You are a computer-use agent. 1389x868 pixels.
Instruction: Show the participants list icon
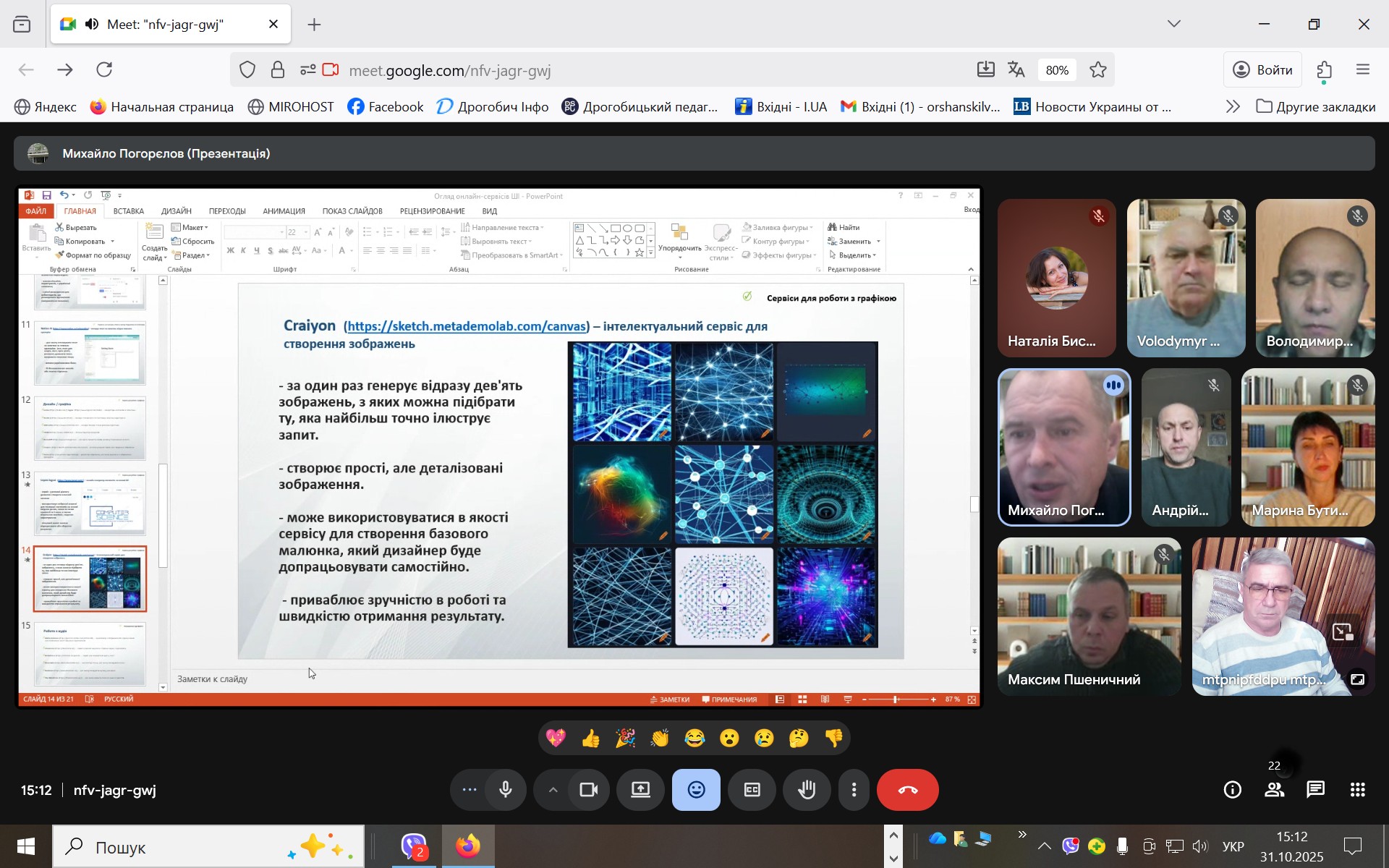pyautogui.click(x=1274, y=790)
